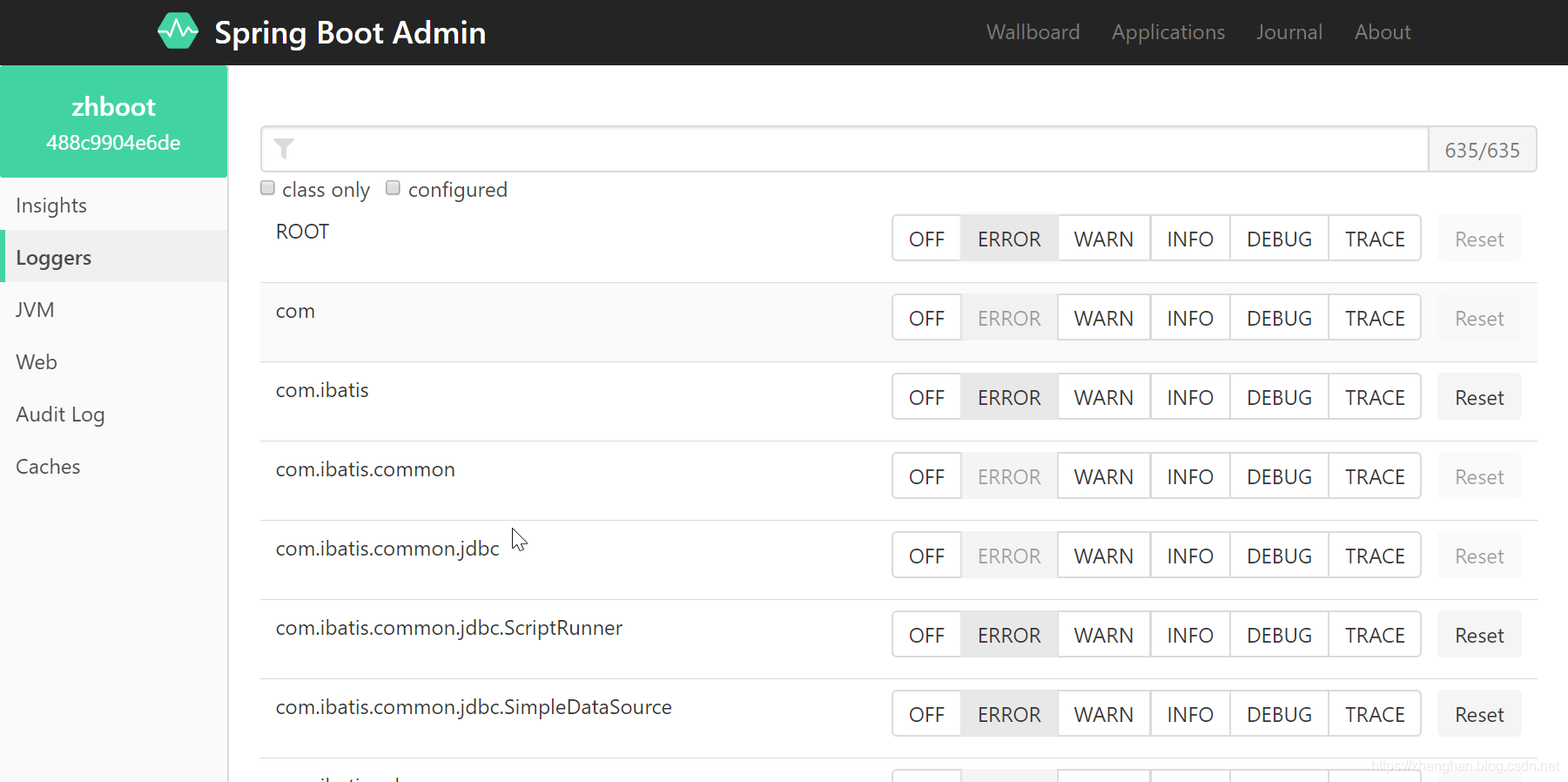This screenshot has height=782, width=1568.
Task: Open the JVM sidebar section
Action: tap(114, 310)
